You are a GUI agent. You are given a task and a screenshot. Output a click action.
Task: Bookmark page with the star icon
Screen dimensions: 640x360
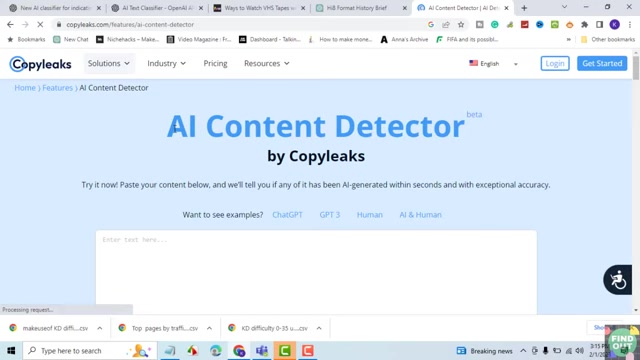(461, 24)
